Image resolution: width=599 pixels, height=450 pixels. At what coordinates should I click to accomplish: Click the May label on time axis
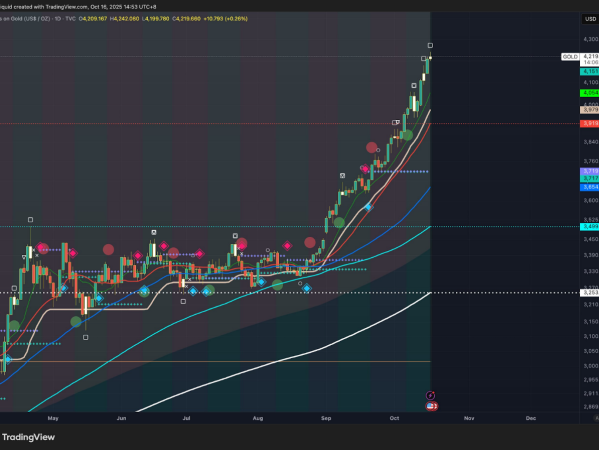[53, 418]
